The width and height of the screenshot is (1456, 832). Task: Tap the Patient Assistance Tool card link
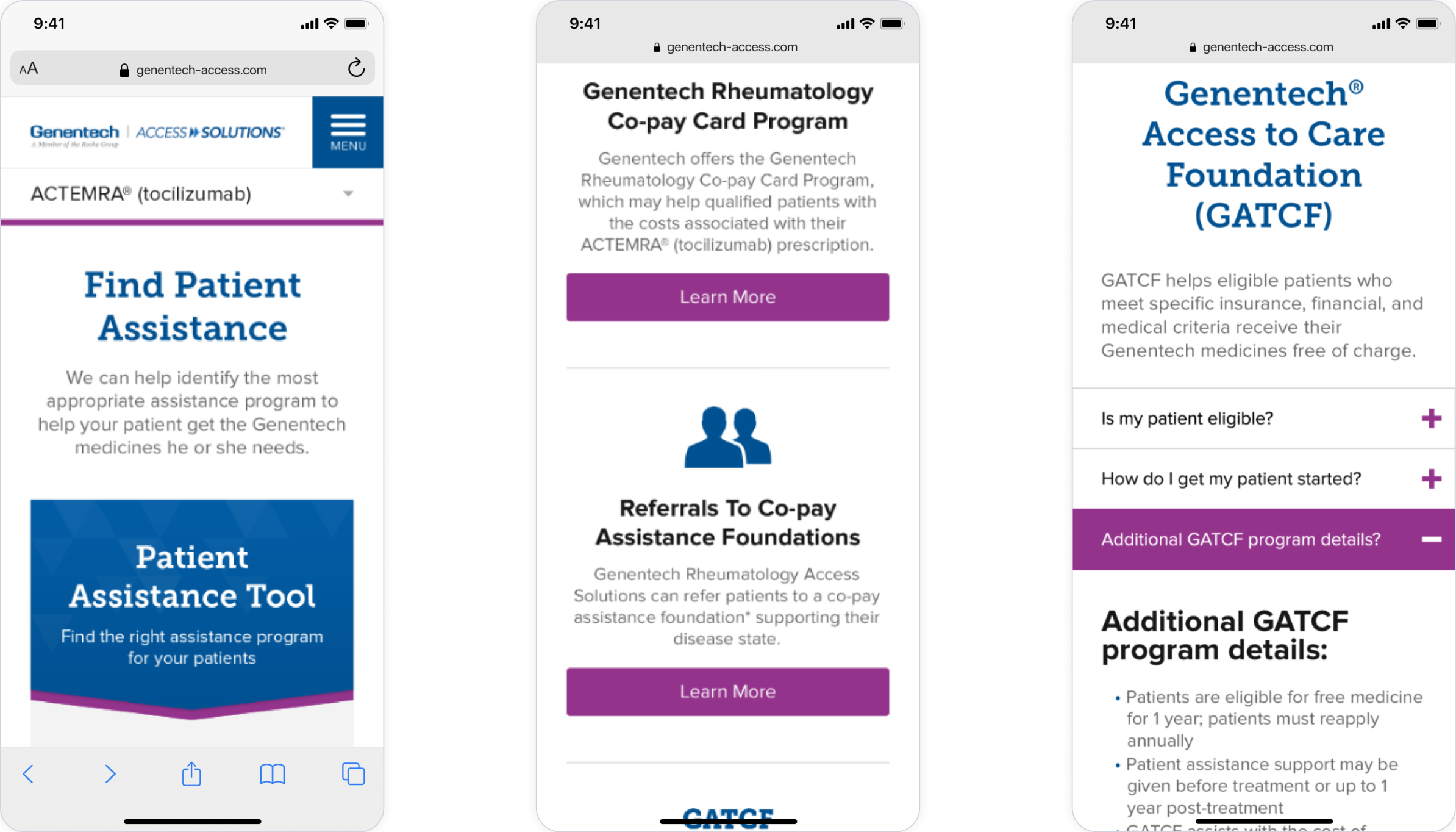pos(193,600)
